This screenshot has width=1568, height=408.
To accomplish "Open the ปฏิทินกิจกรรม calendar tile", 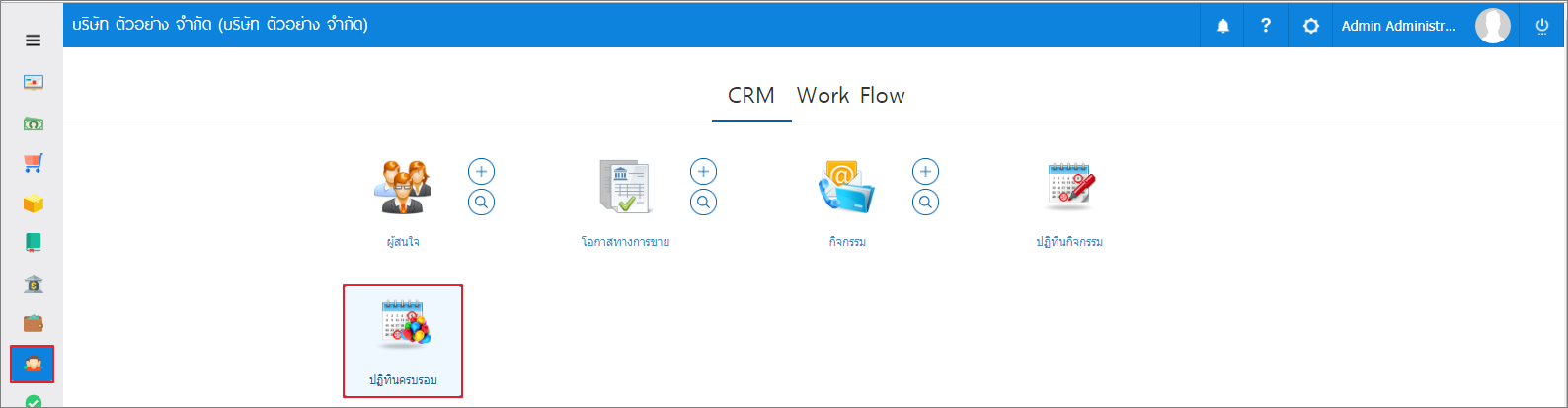I will [x=1069, y=203].
